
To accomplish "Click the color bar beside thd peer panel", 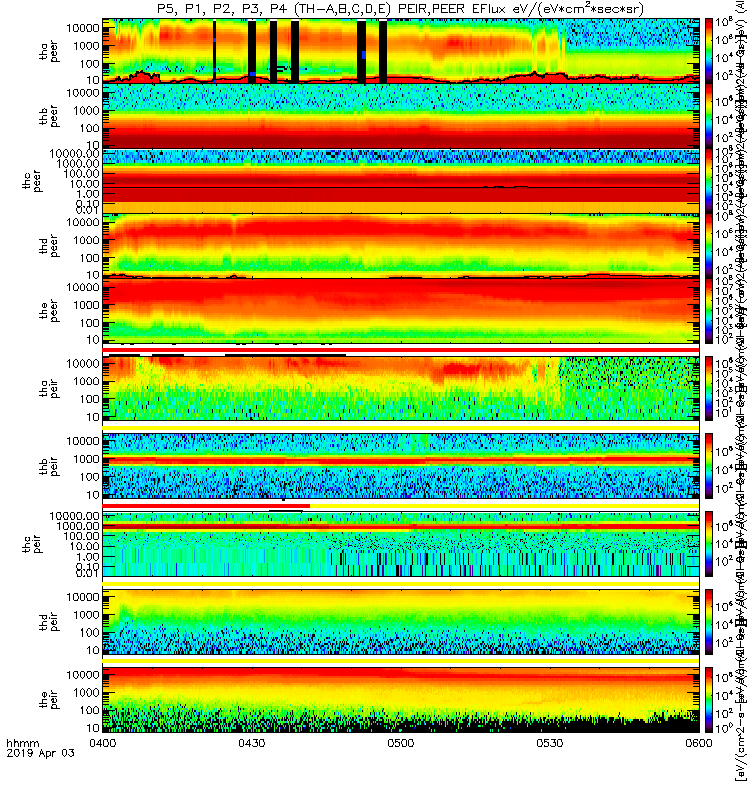I will coord(709,246).
